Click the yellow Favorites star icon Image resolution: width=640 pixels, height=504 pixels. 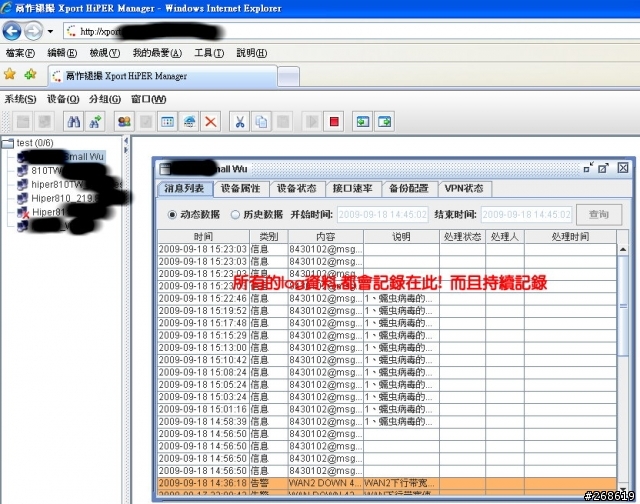10,74
